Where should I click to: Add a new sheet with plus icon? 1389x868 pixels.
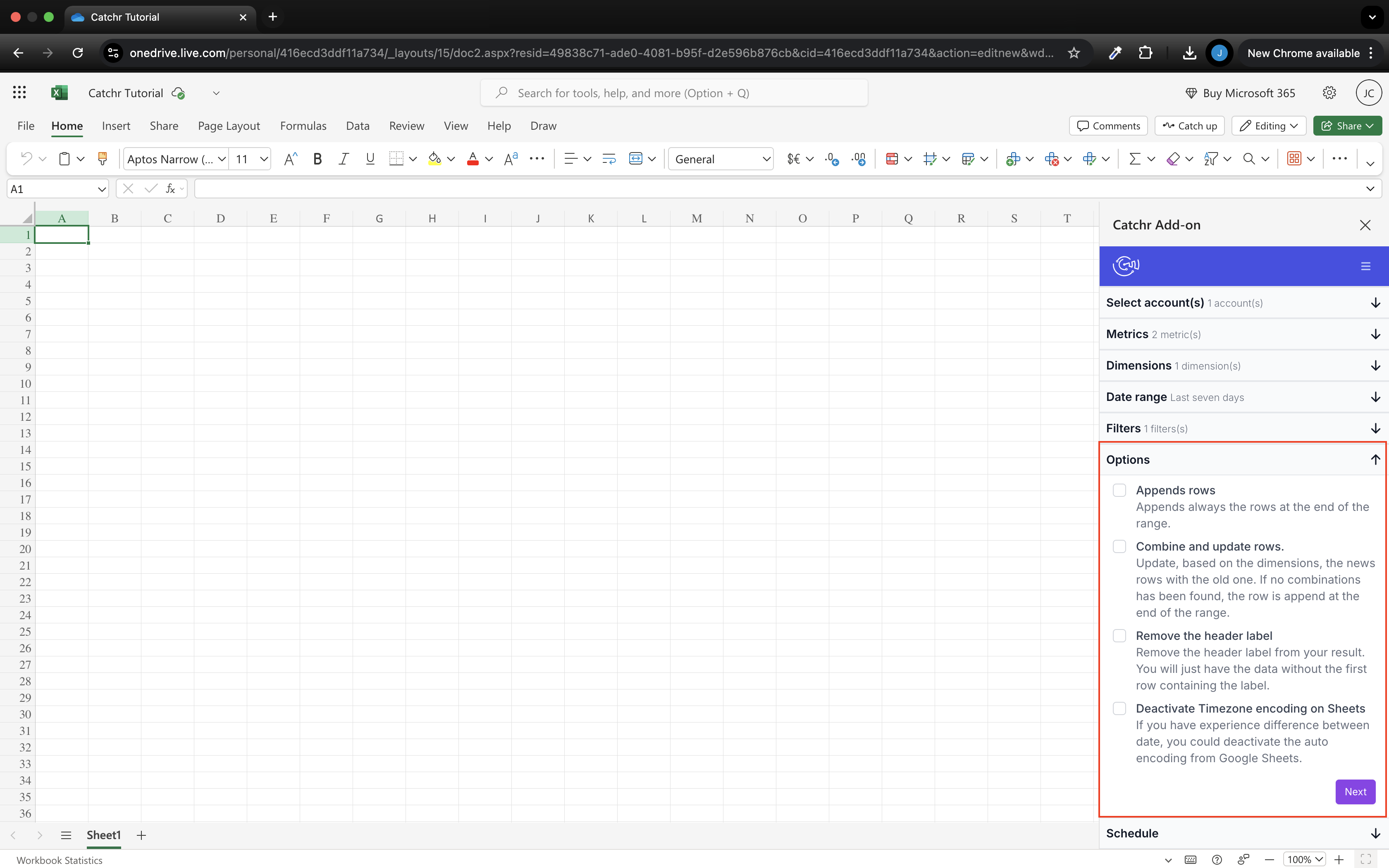click(141, 835)
